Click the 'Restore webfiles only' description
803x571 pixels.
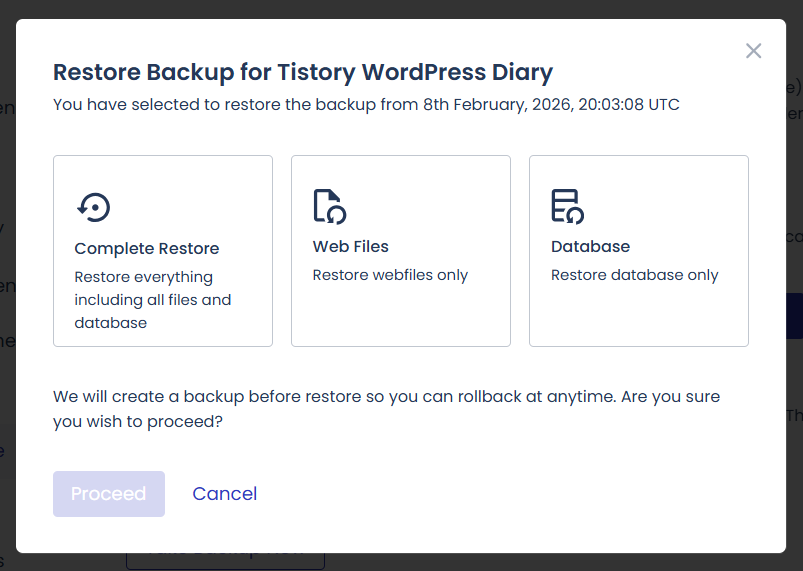[390, 275]
